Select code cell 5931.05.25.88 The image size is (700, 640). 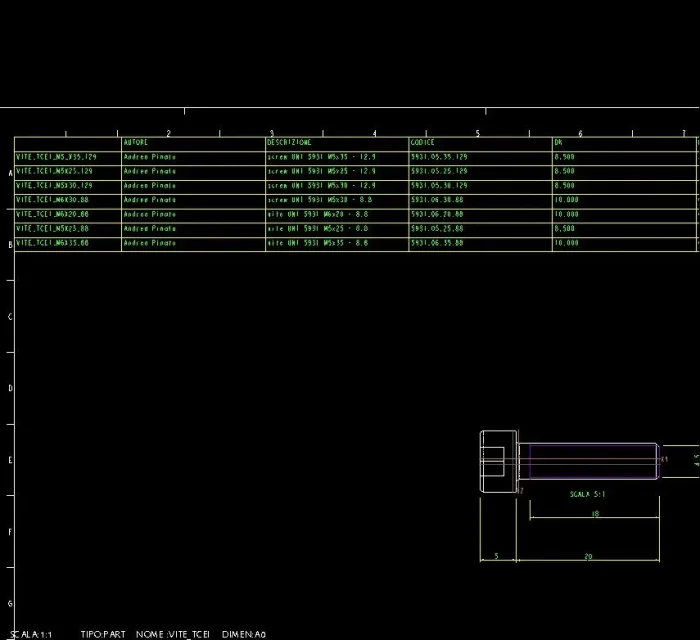pos(480,230)
